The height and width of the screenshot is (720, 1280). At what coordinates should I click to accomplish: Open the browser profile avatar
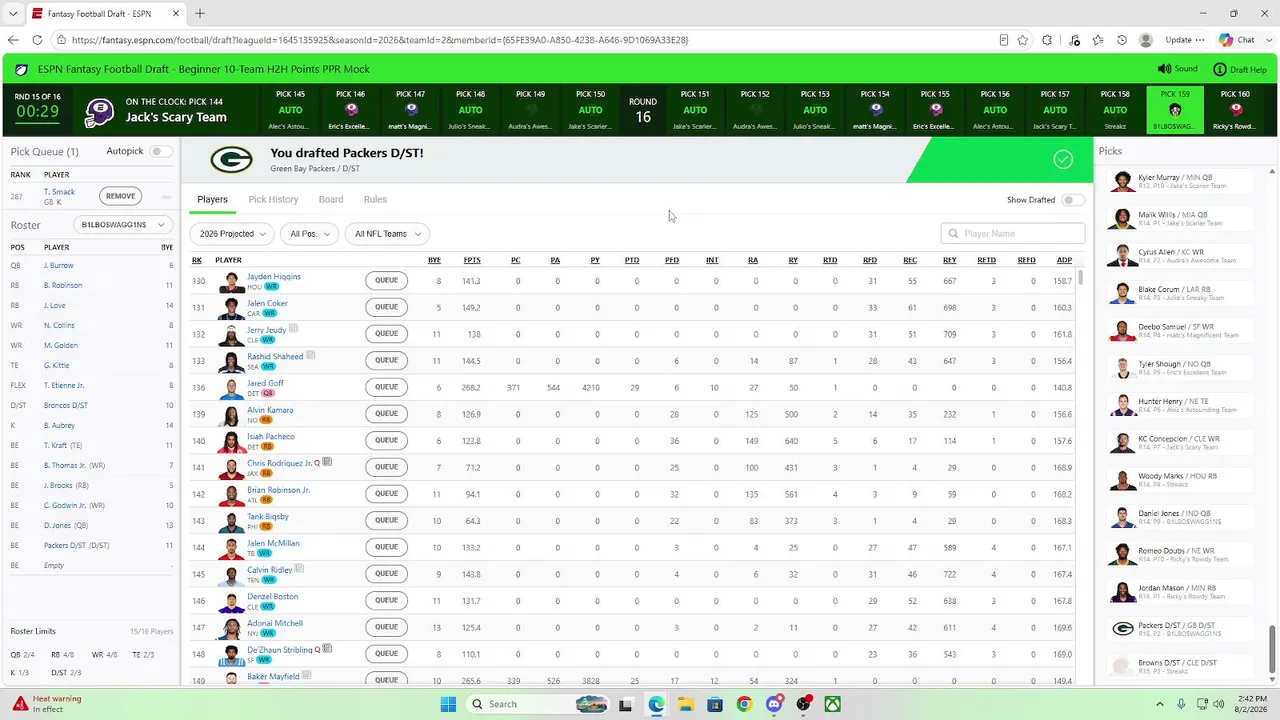pos(1146,40)
